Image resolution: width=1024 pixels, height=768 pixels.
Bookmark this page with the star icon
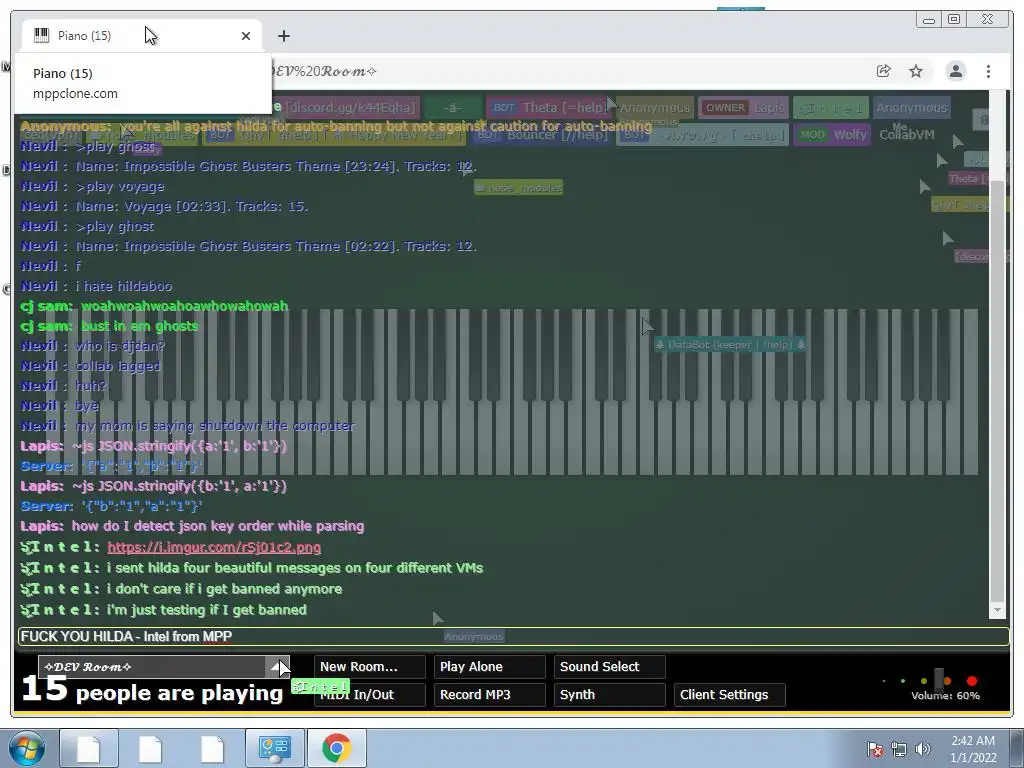(x=916, y=71)
